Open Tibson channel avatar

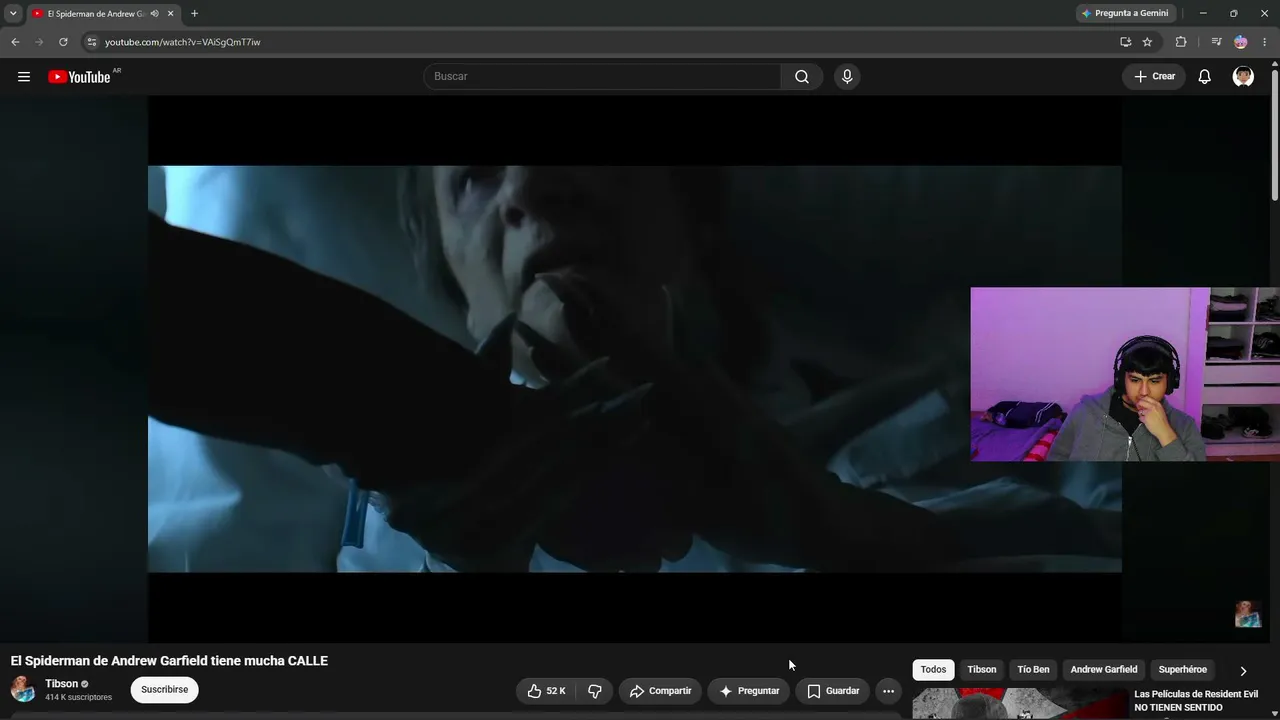[x=23, y=689]
